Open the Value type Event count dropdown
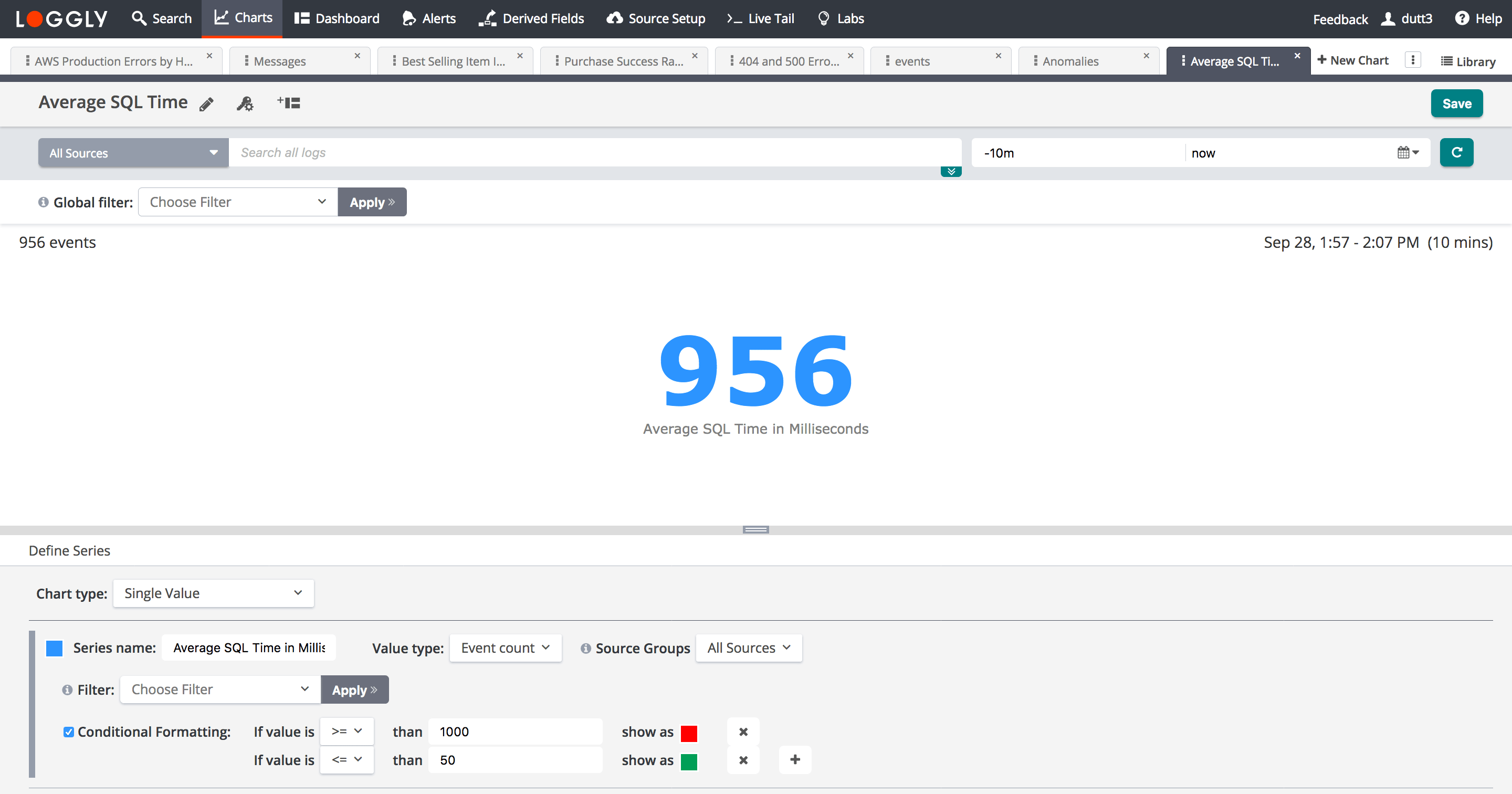 click(505, 648)
